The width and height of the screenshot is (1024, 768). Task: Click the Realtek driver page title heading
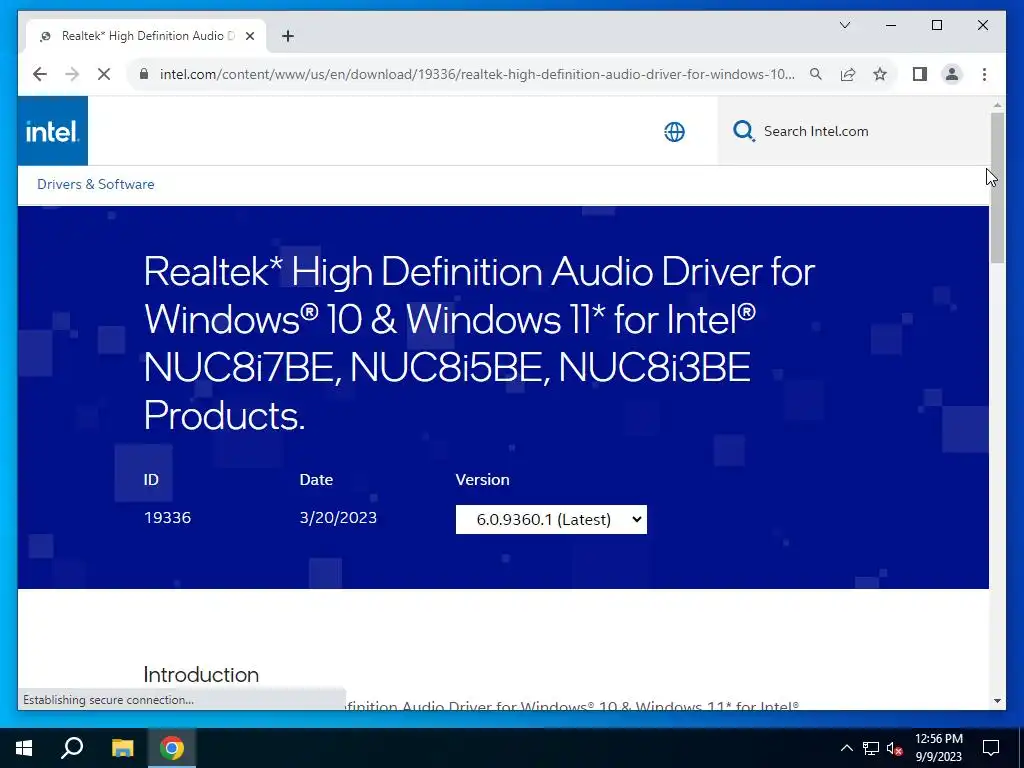479,343
